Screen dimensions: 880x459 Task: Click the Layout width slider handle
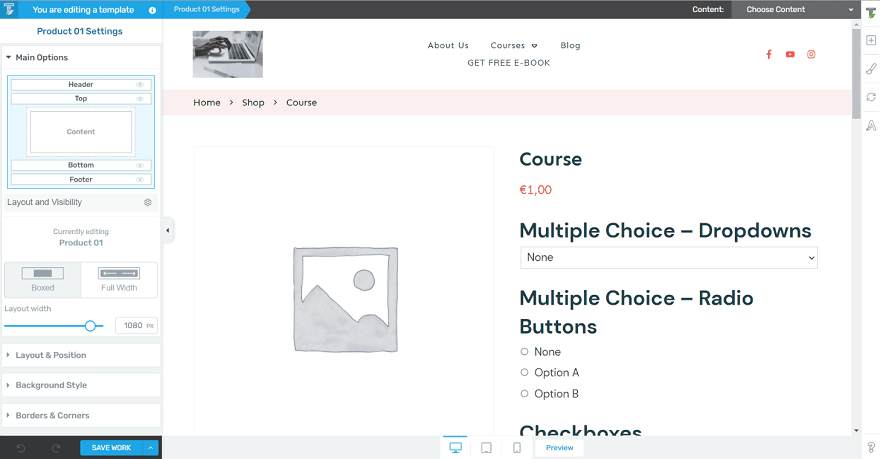click(91, 325)
